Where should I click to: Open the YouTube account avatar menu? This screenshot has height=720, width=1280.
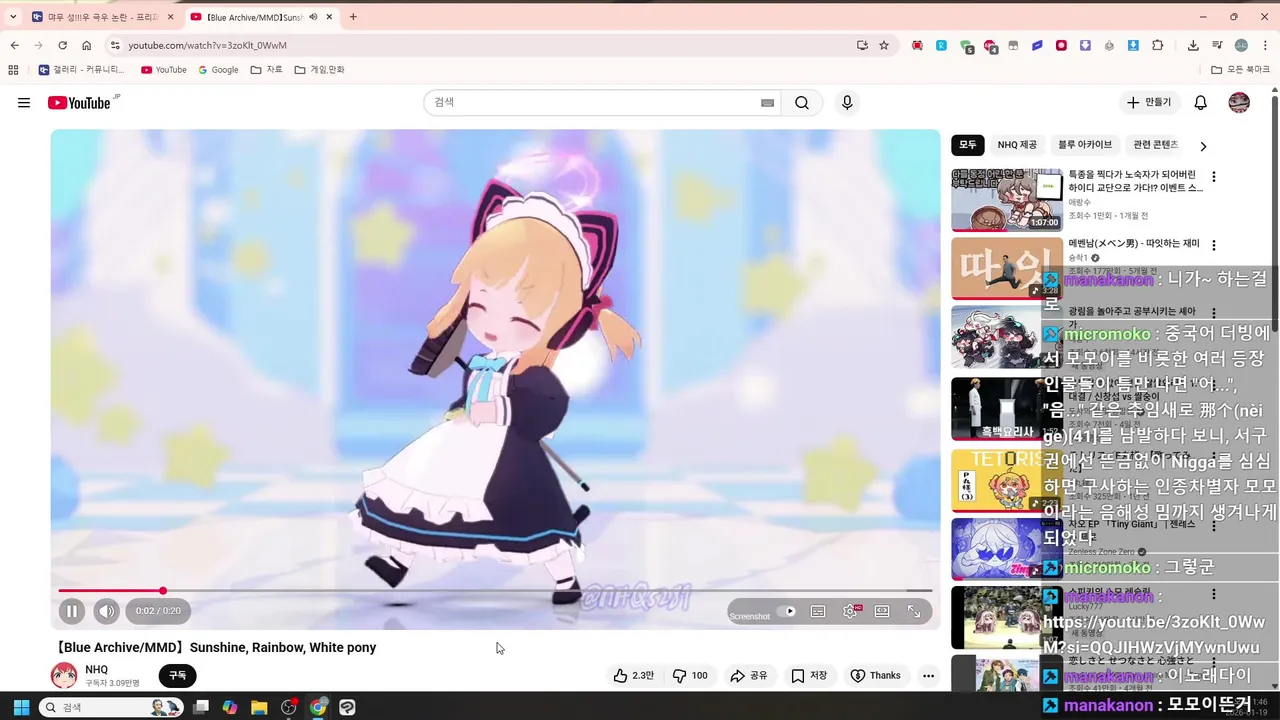coord(1239,103)
